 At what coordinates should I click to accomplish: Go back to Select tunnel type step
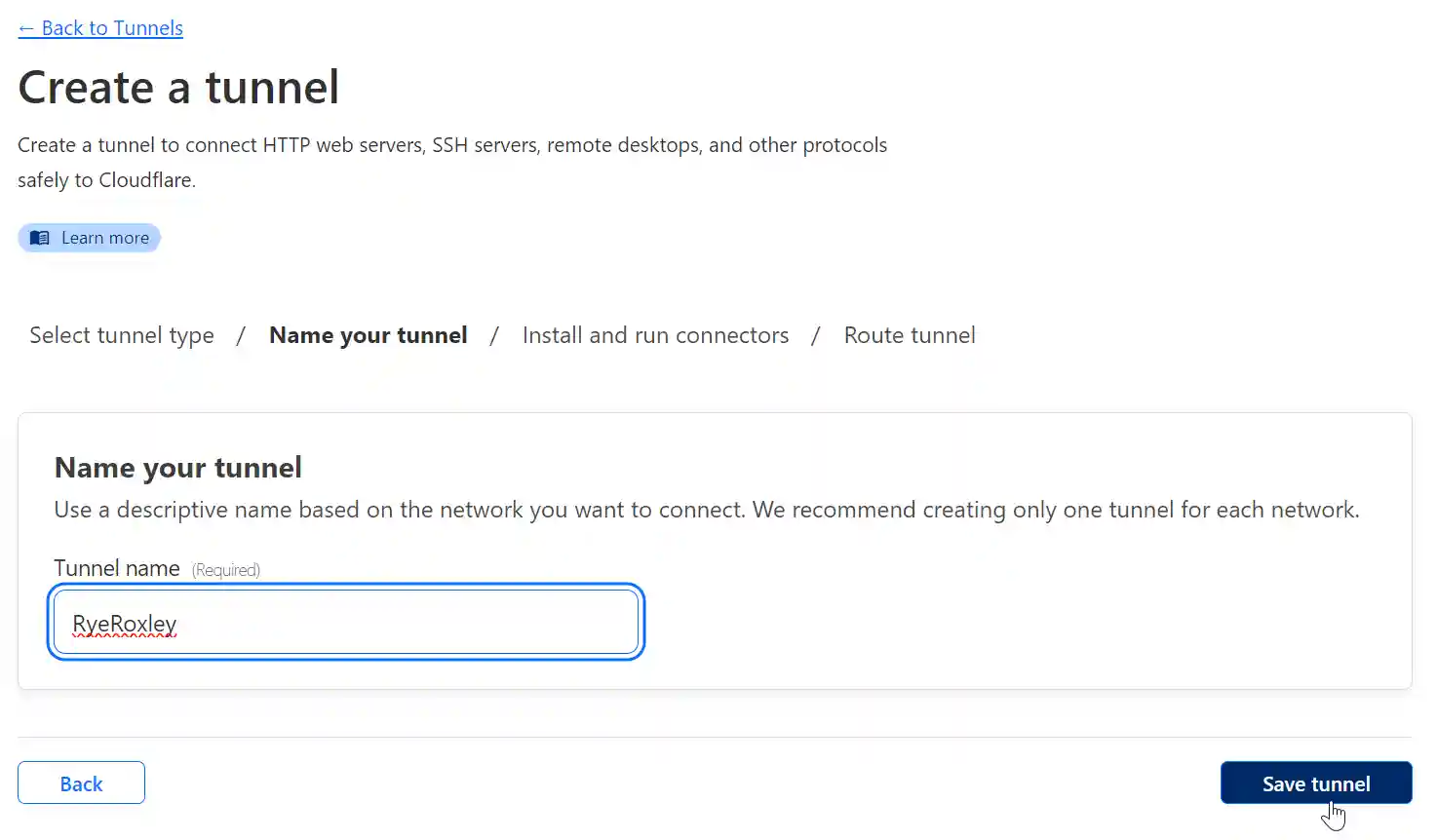click(x=121, y=334)
